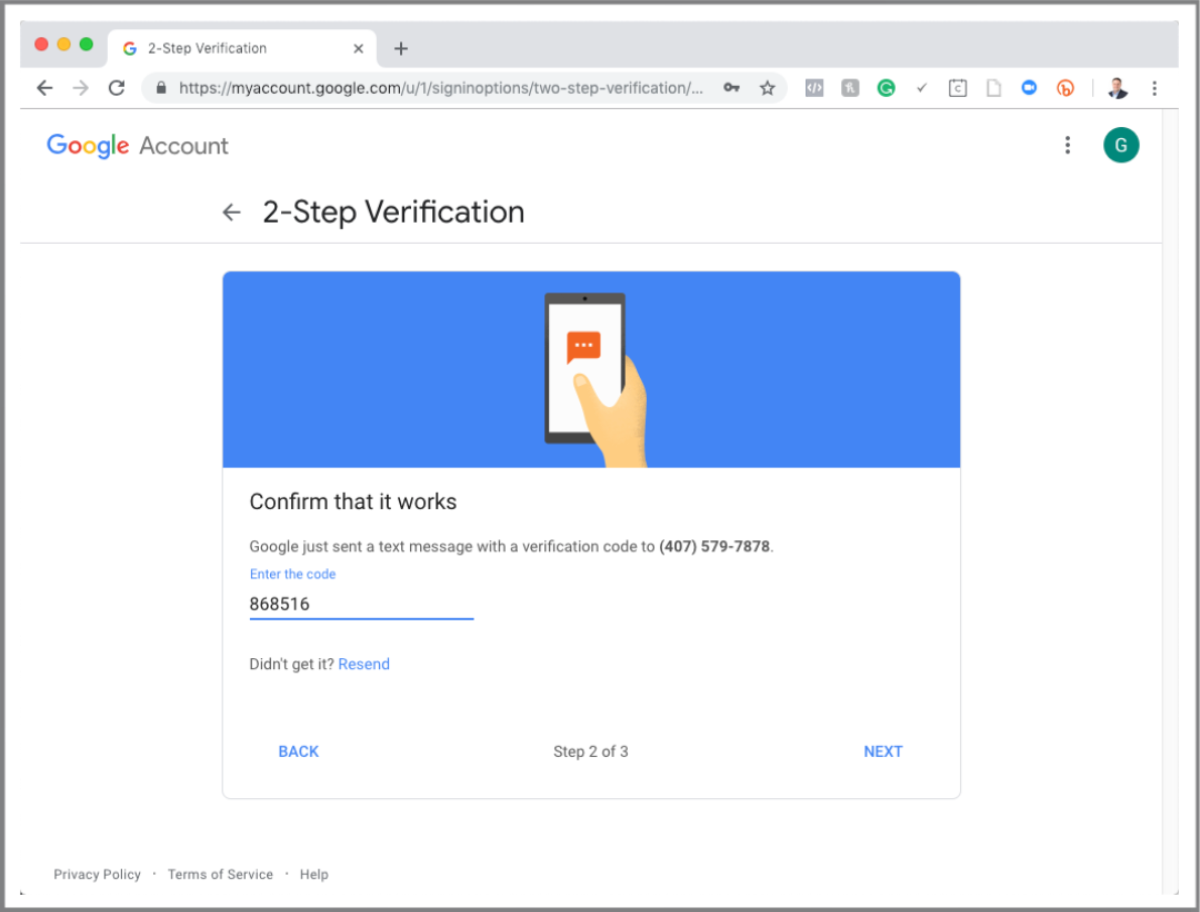Click the Google Account logo
This screenshot has width=1200, height=912.
137,146
